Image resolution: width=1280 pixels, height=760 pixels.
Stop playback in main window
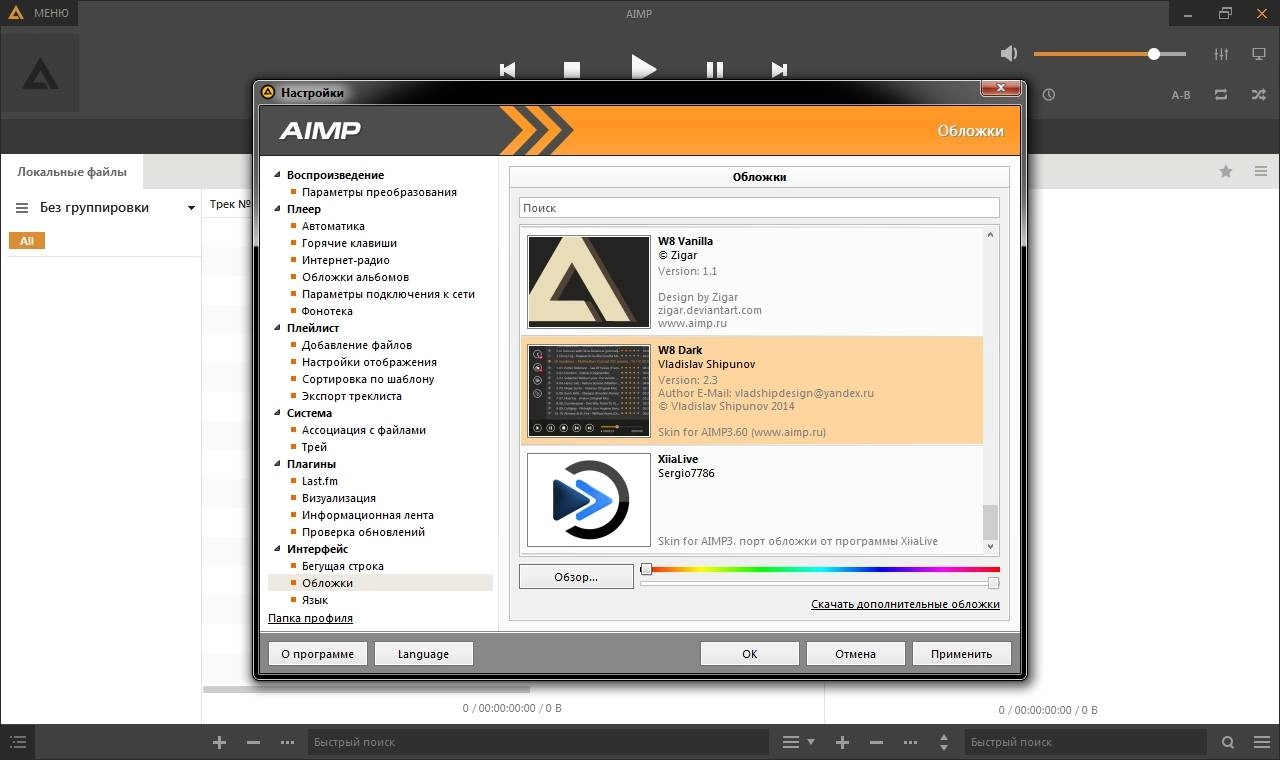572,69
